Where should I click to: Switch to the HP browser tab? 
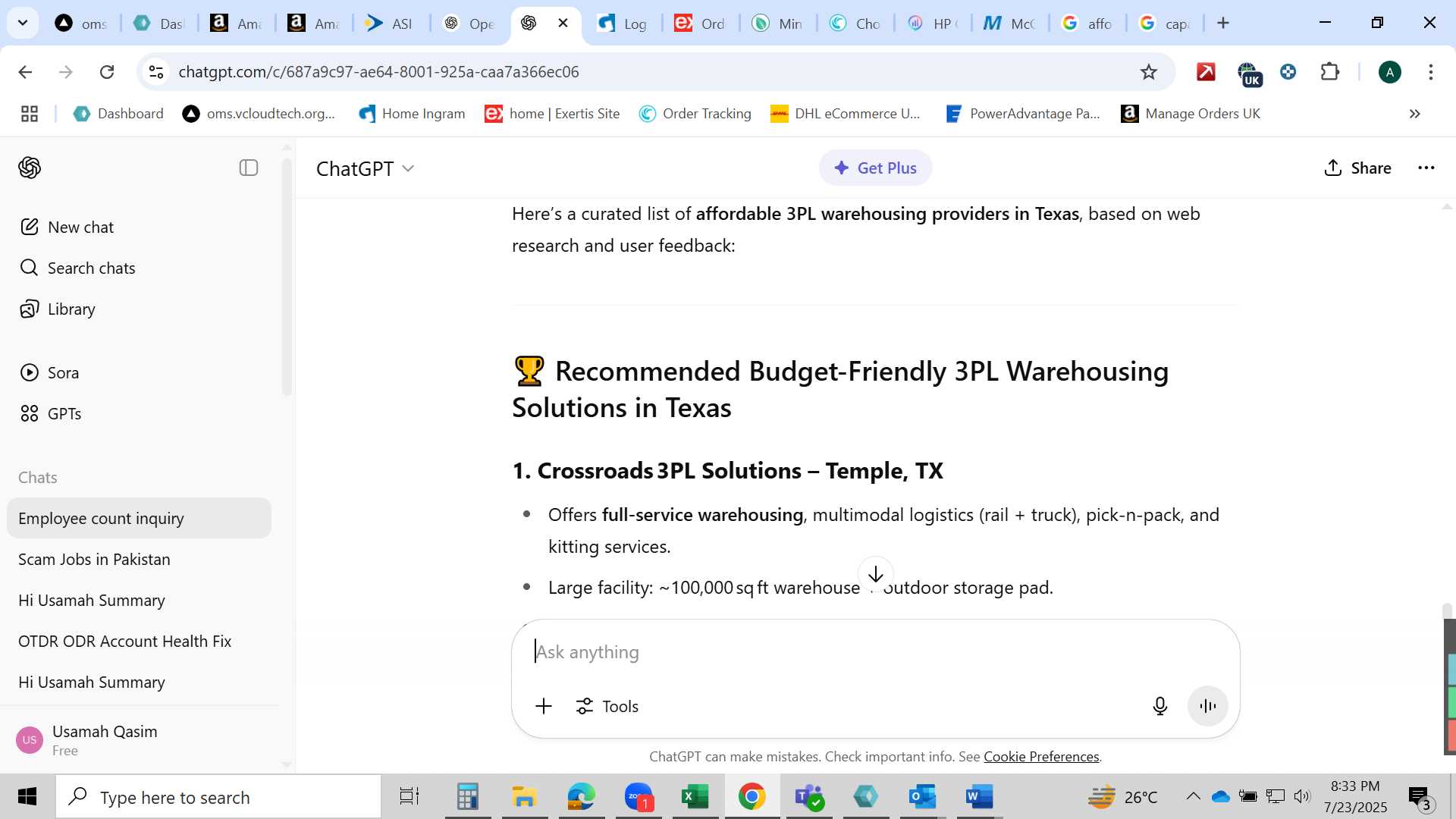[x=933, y=24]
